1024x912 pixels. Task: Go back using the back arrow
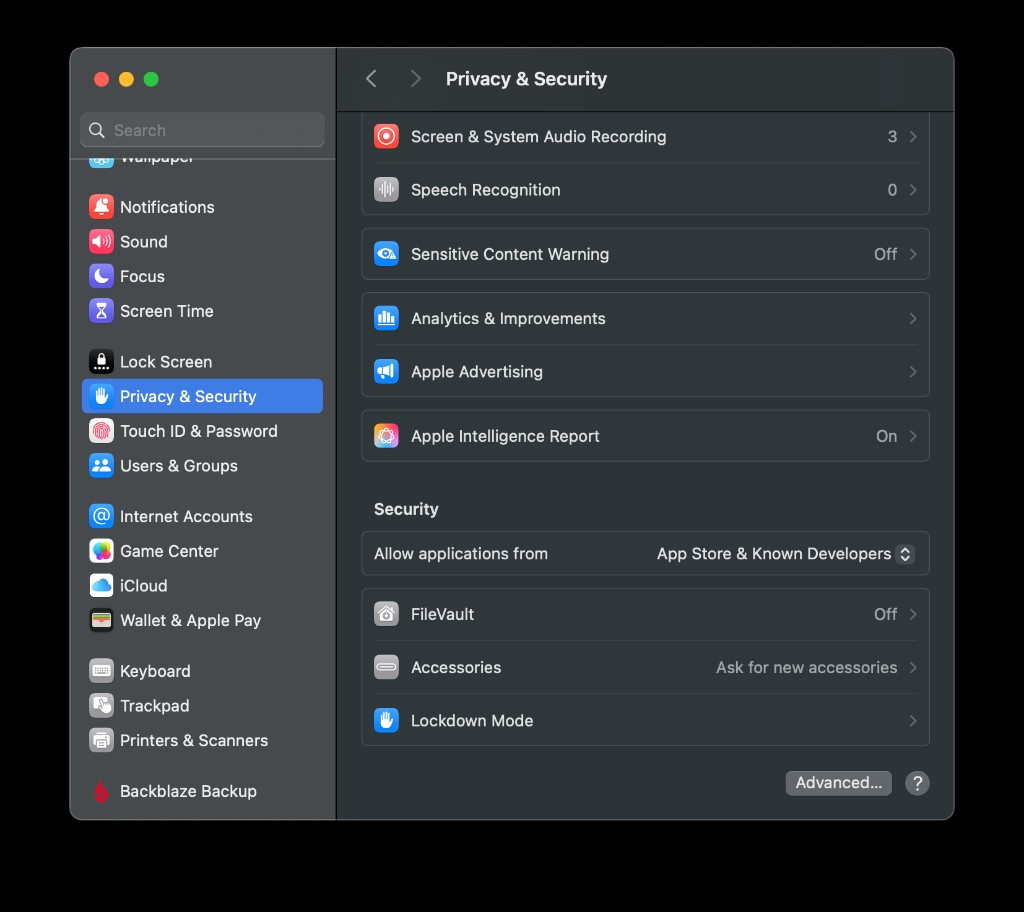(371, 79)
